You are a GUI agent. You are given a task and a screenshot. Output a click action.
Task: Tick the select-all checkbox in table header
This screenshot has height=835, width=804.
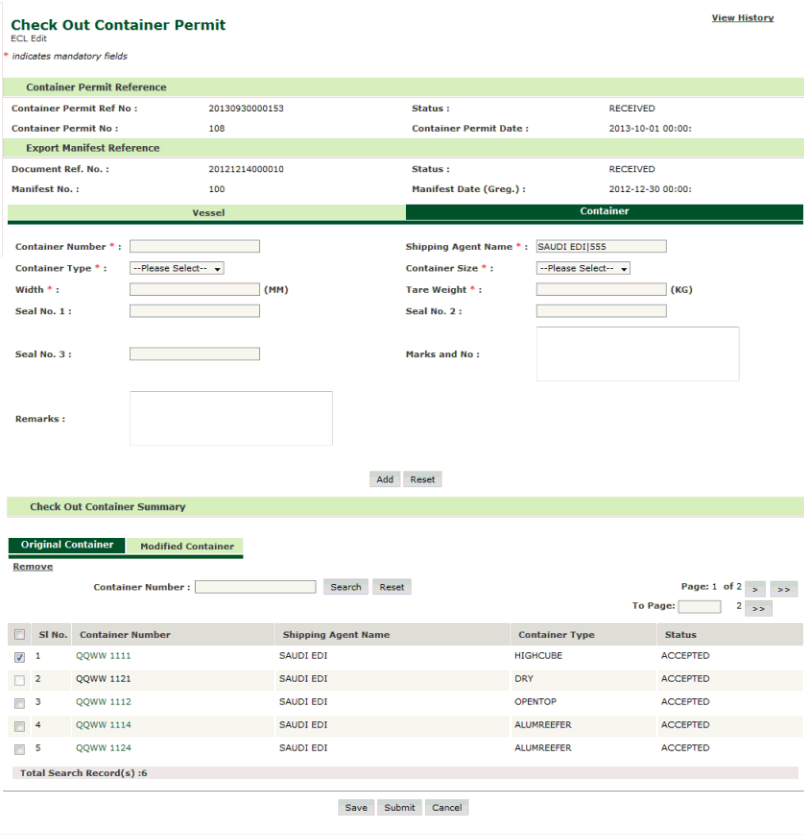19,635
